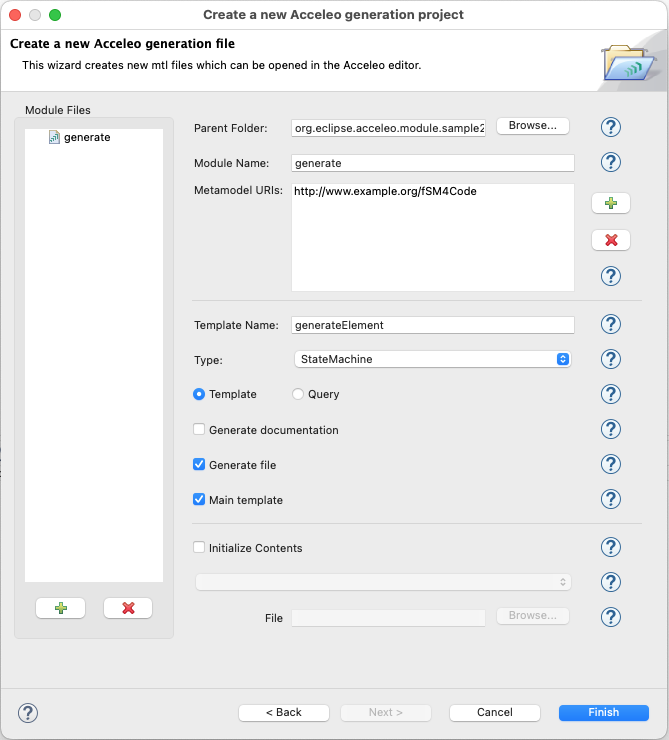Select the fSM4Code metamodel URI entry
Screen dimensions: 669x740
[x=385, y=191]
